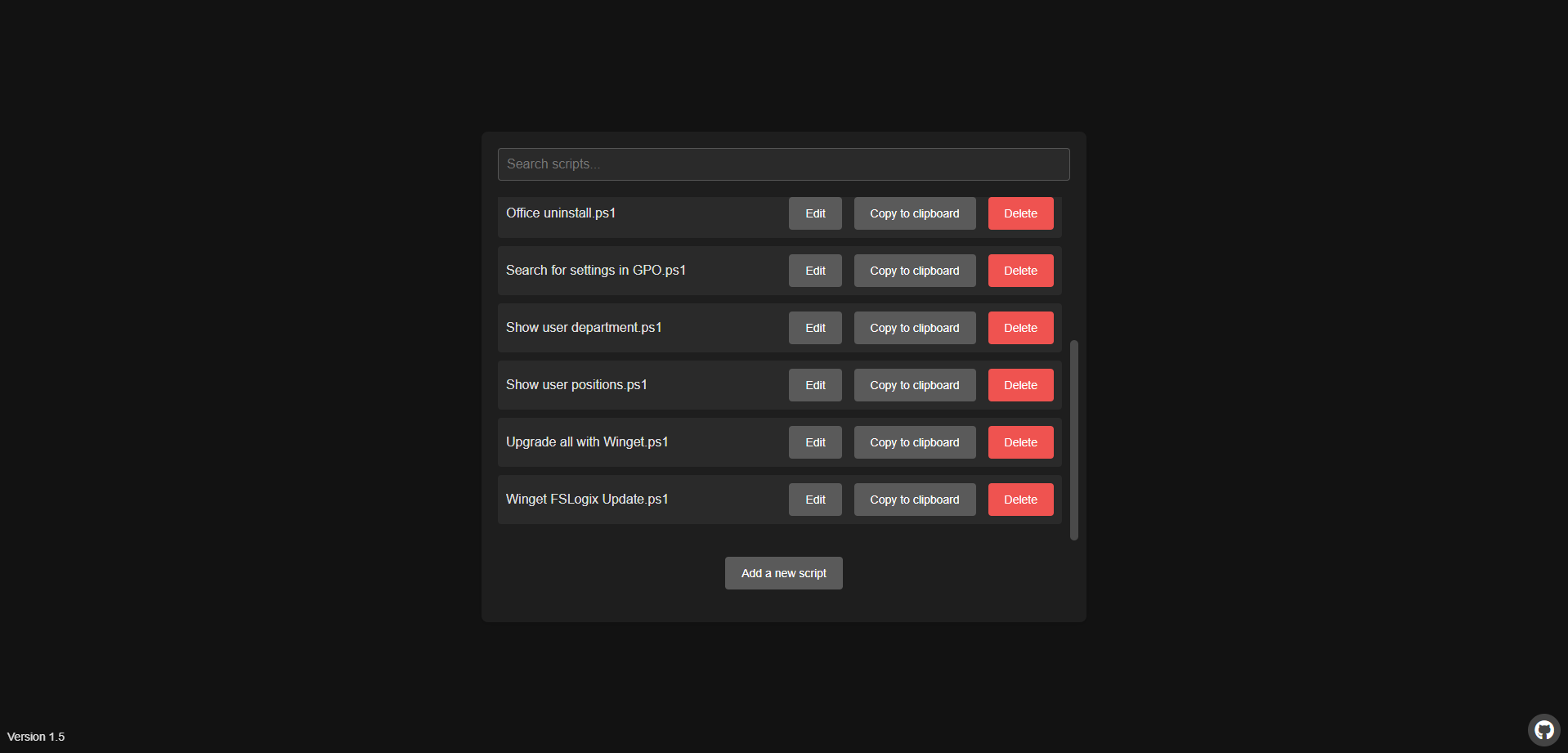The width and height of the screenshot is (1568, 753).
Task: Edit Search for settings in GPO.ps1
Action: pyautogui.click(x=815, y=271)
